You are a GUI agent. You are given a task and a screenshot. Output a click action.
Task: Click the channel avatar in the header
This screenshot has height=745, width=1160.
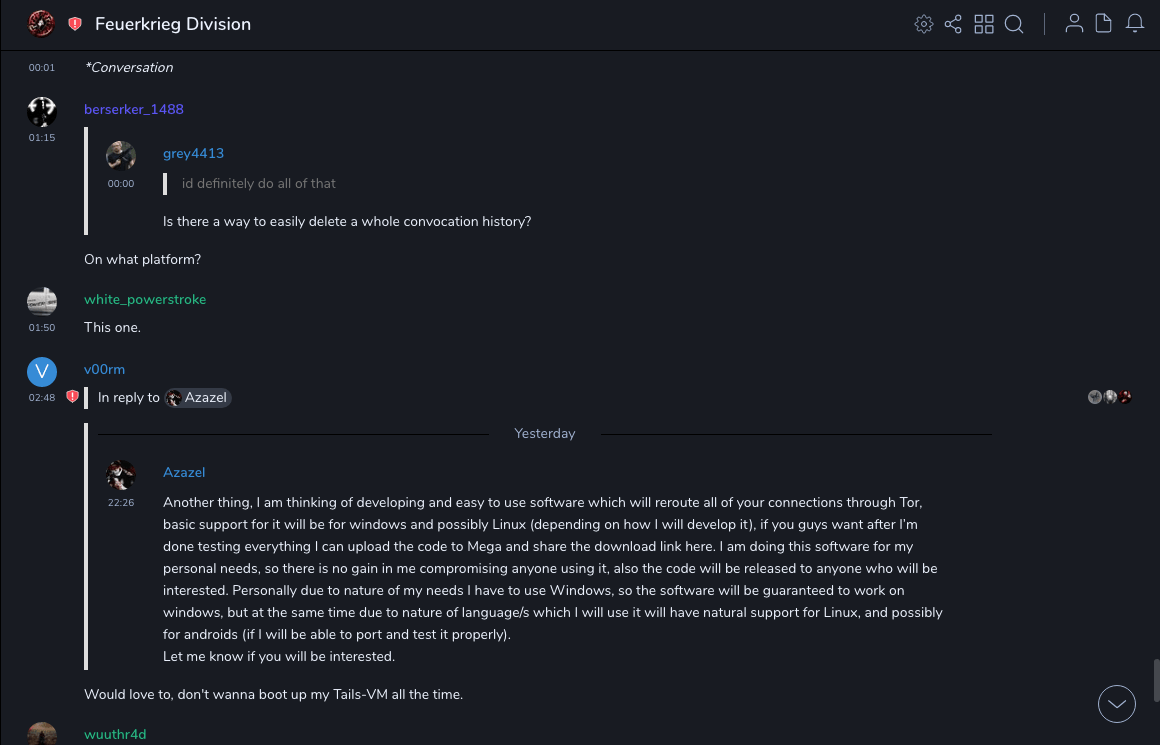[41, 24]
